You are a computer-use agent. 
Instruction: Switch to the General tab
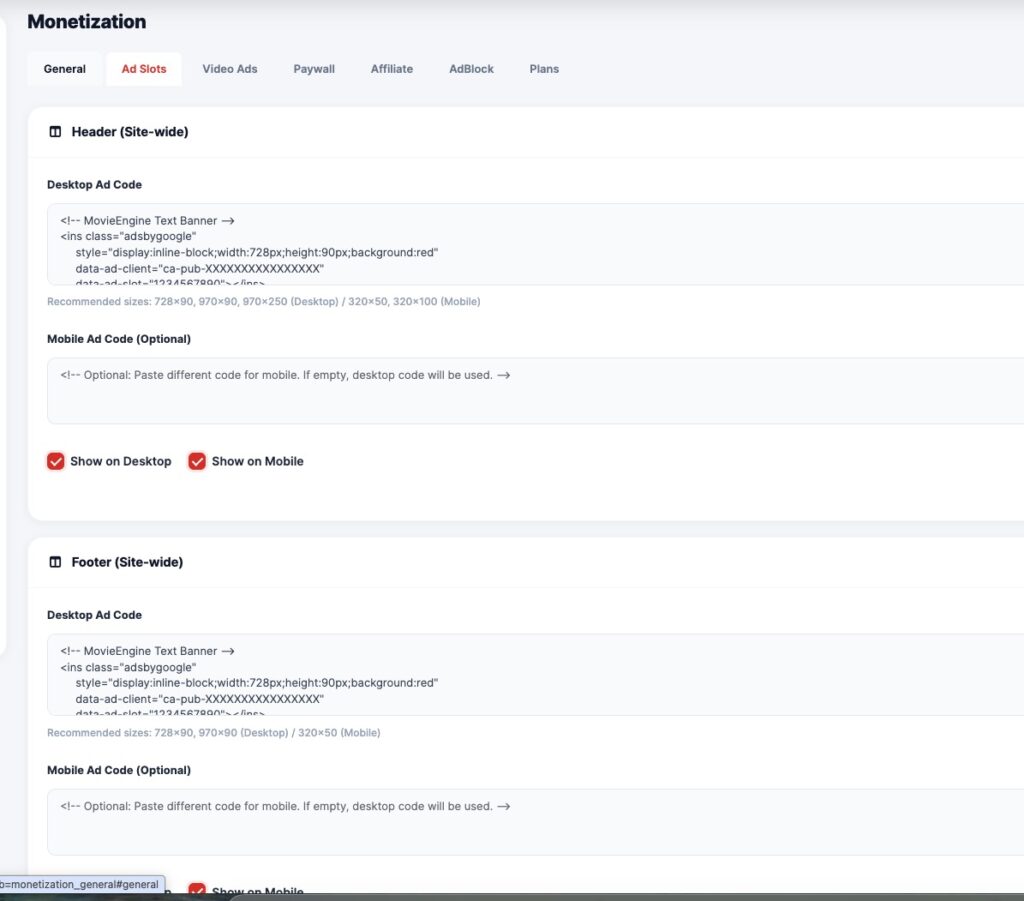point(65,69)
